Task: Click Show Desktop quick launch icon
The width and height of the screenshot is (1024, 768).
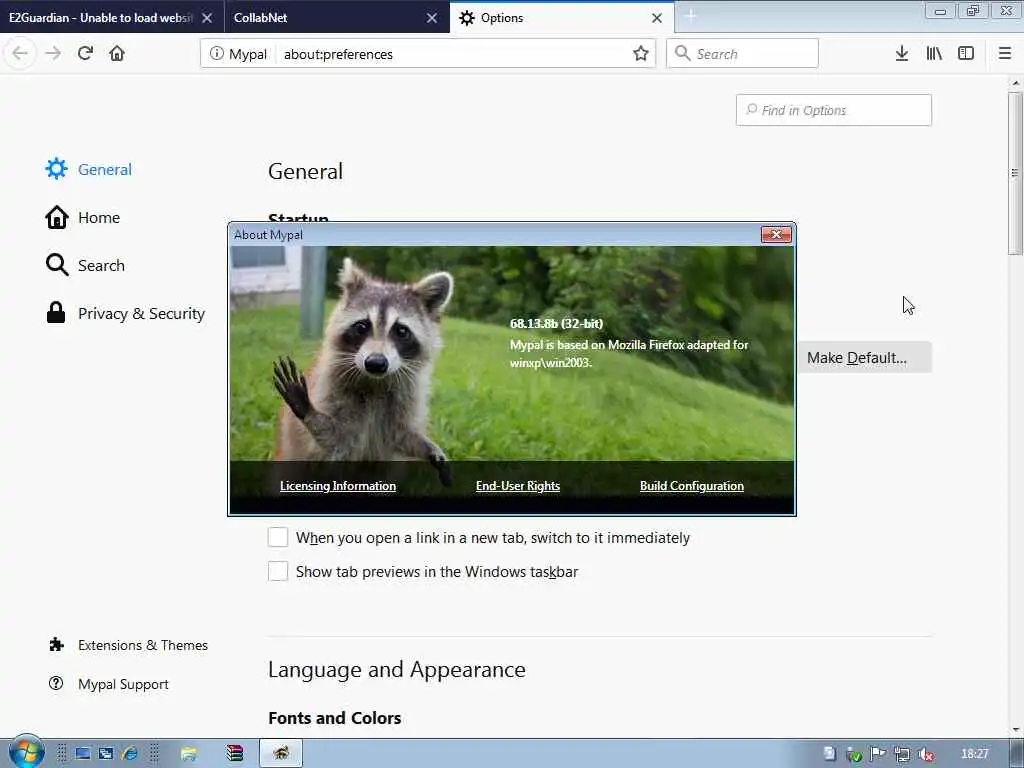Action: [x=82, y=754]
